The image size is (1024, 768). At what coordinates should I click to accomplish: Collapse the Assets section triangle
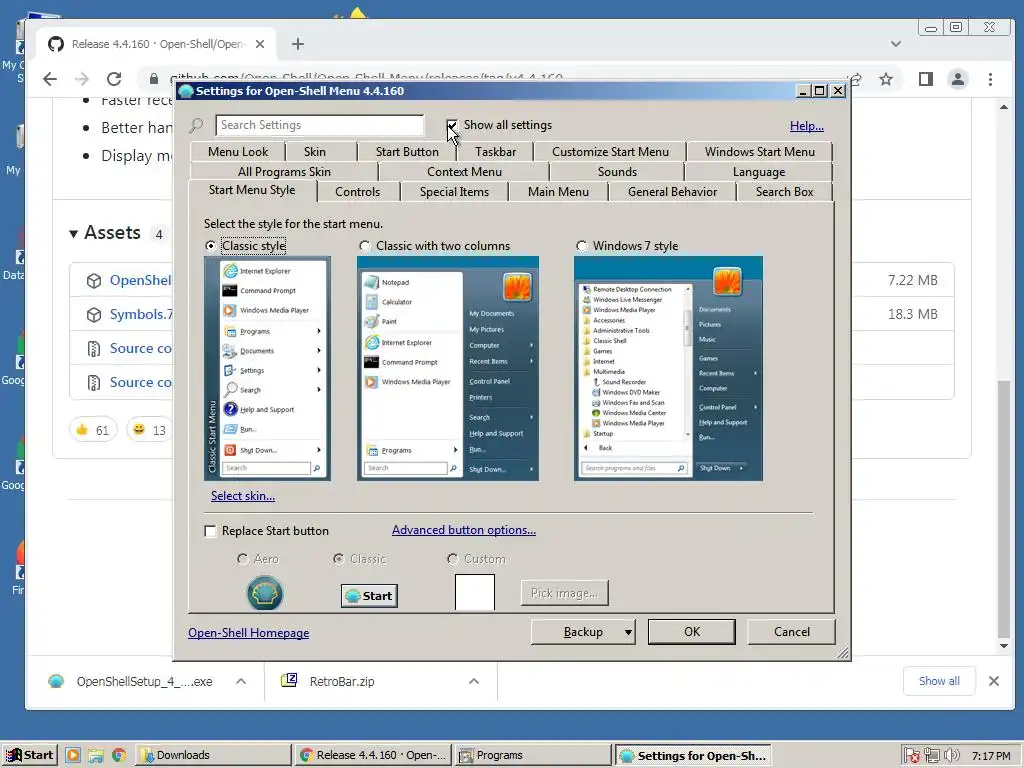tap(73, 233)
